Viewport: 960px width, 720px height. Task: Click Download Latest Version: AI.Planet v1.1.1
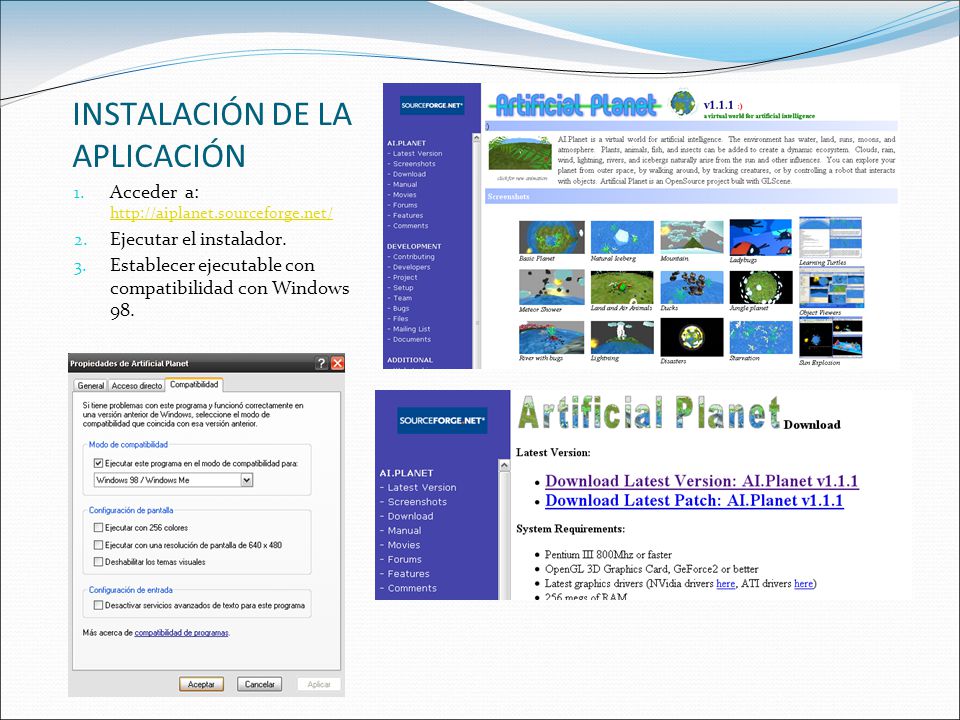702,481
